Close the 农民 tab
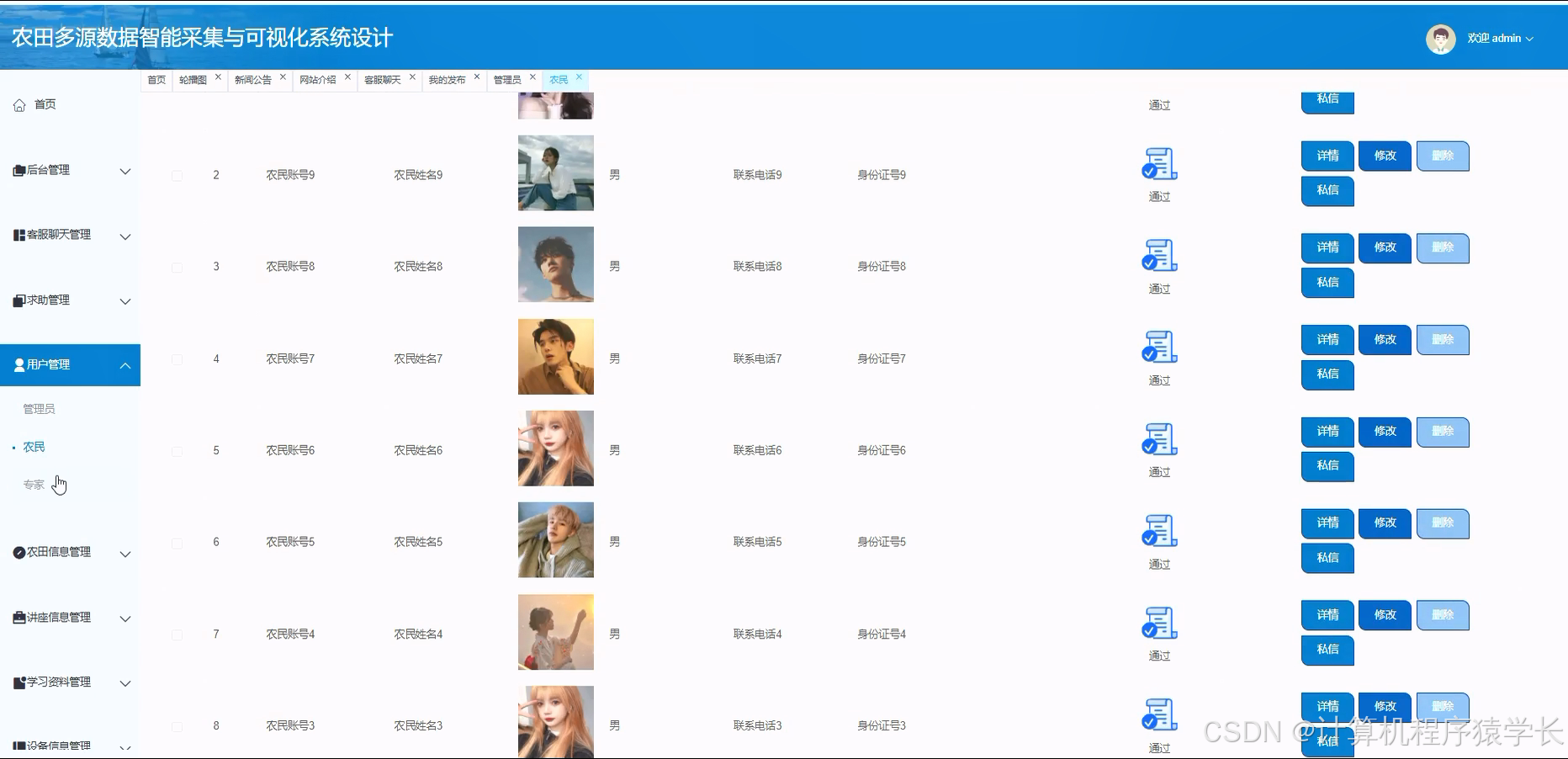This screenshot has height=759, width=1568. pyautogui.click(x=579, y=77)
